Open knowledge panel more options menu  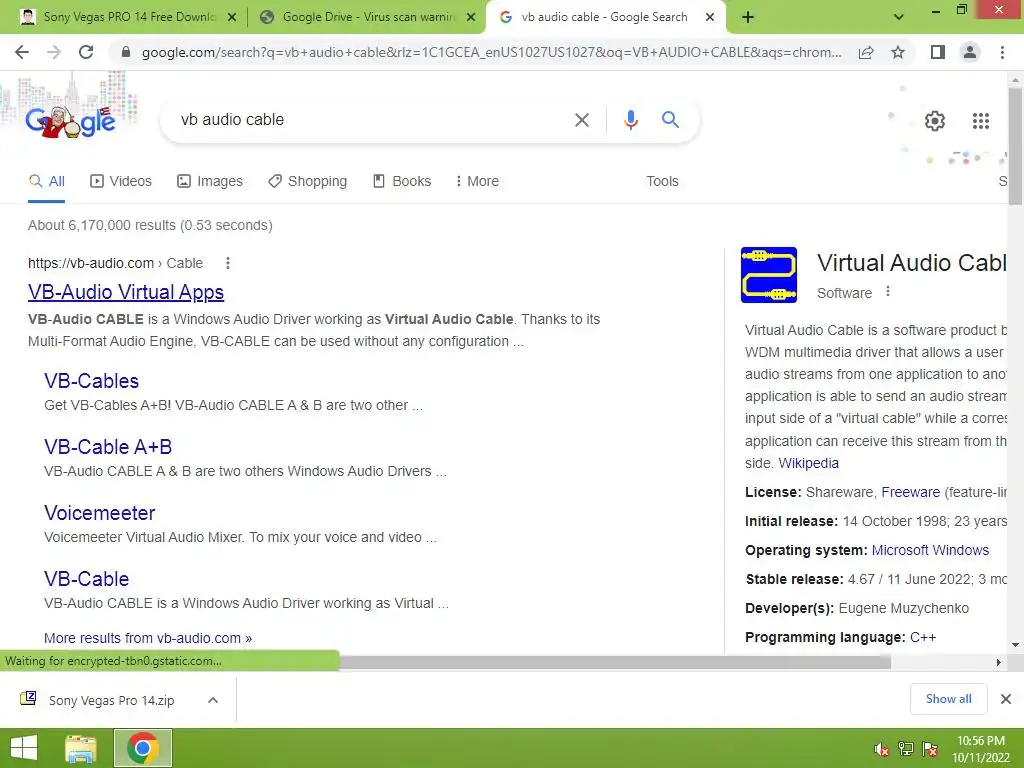point(888,291)
